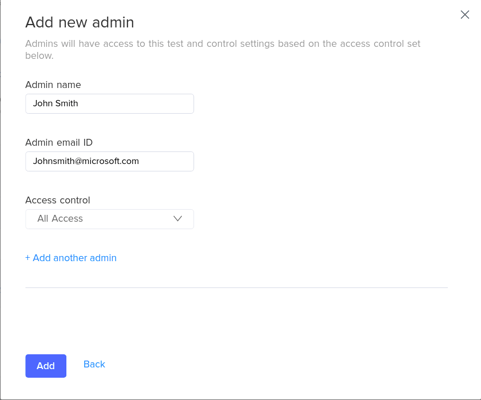Screen dimensions: 481x400
Task: Click the All Access placeholder text
Action: 60,219
